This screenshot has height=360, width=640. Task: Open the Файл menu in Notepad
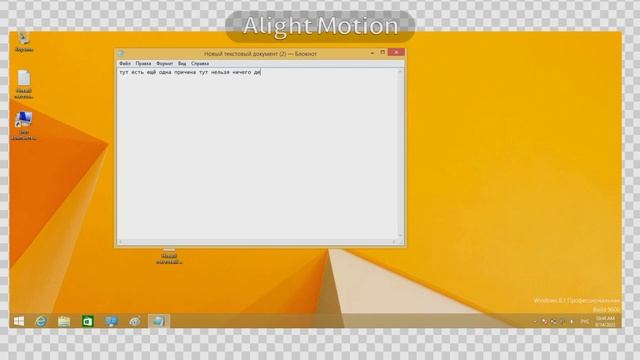click(x=125, y=64)
